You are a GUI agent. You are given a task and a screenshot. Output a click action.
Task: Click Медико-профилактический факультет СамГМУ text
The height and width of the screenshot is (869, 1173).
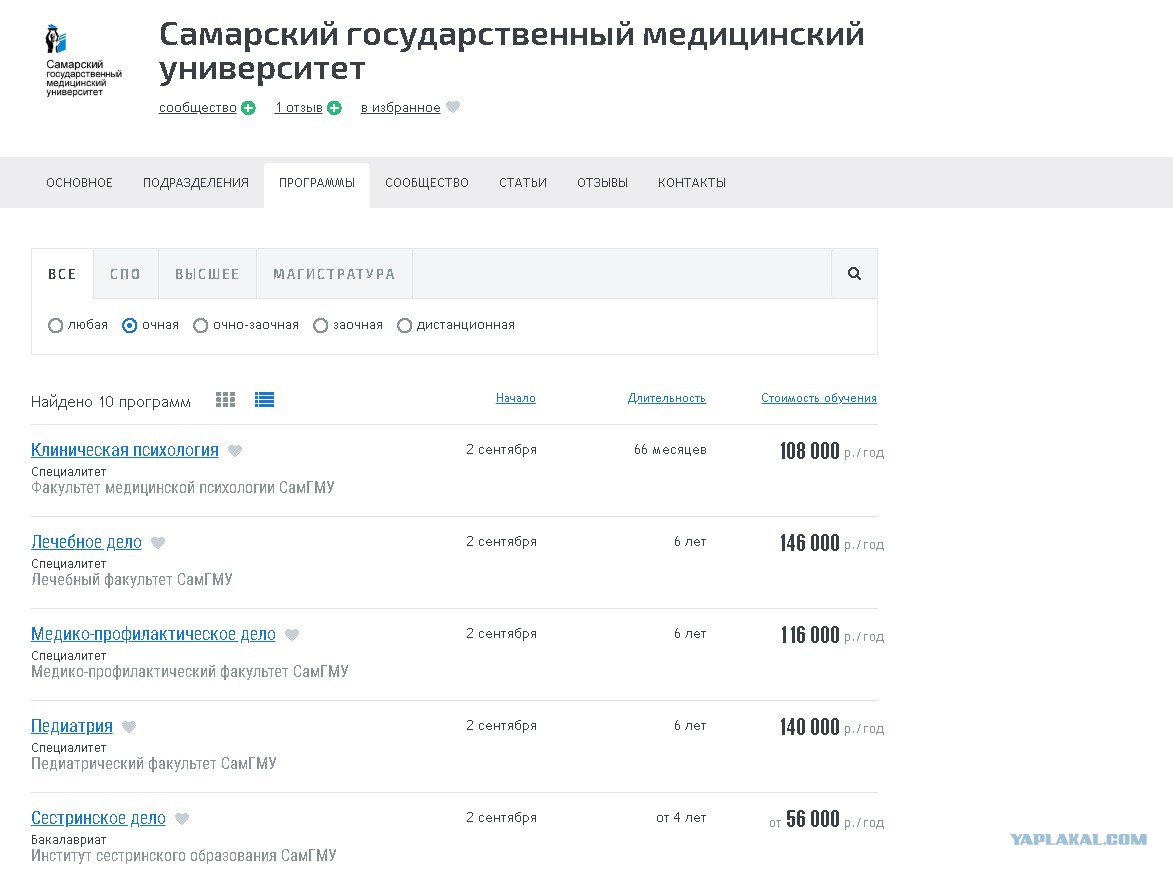point(190,672)
